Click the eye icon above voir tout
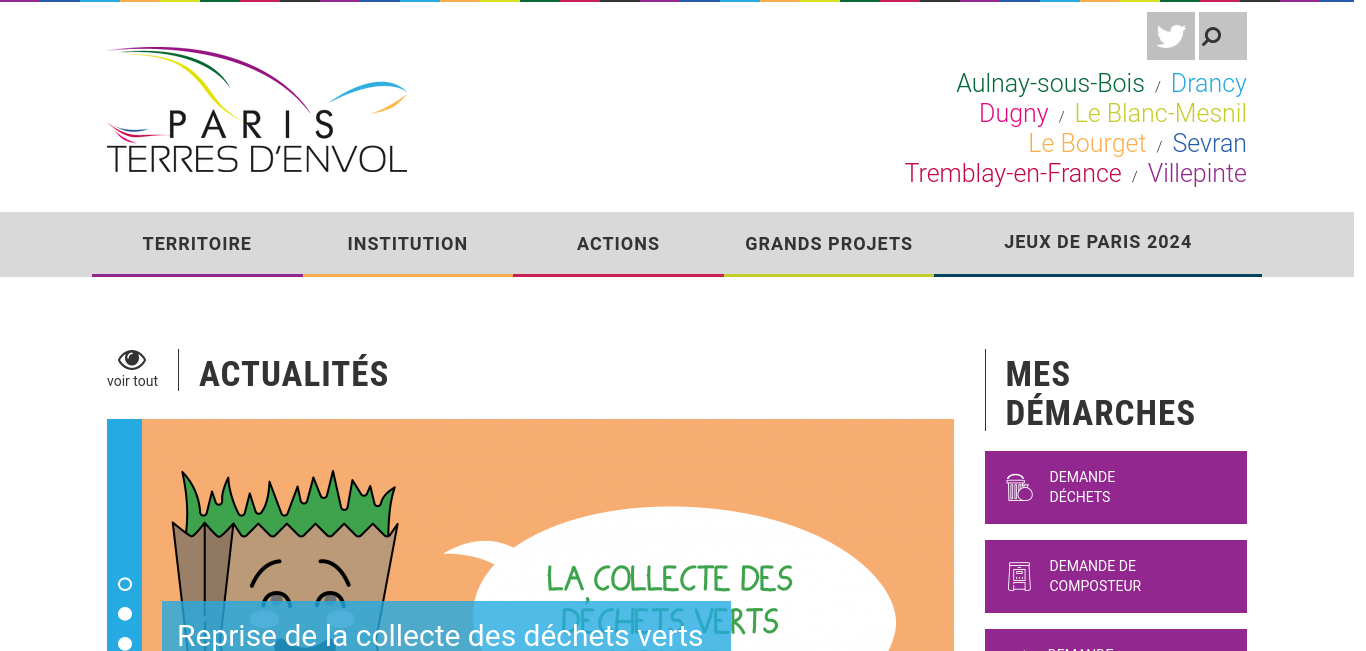The height and width of the screenshot is (651, 1366). (132, 360)
